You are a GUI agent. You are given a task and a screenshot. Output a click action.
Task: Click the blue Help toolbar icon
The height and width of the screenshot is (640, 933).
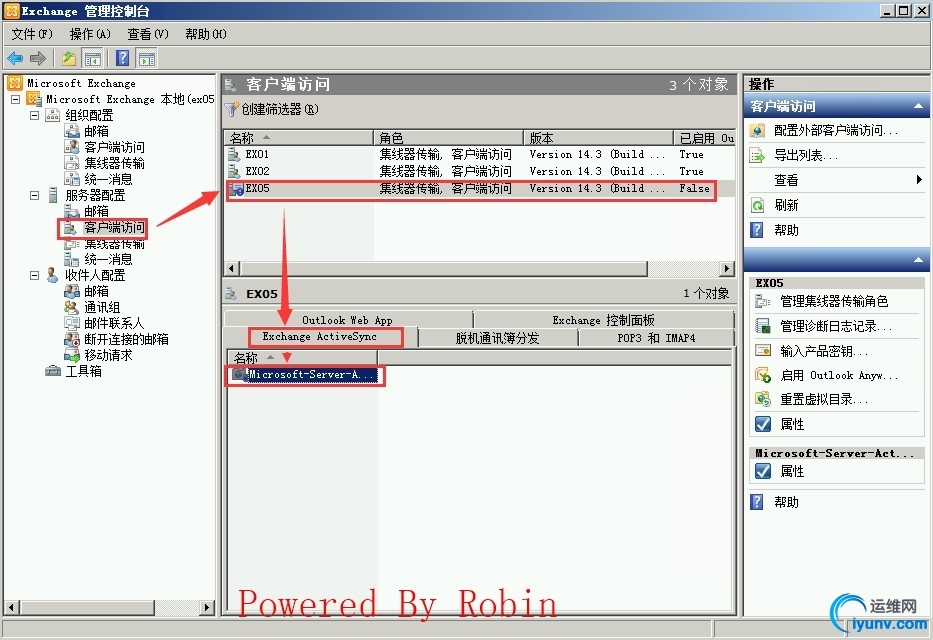[122, 58]
